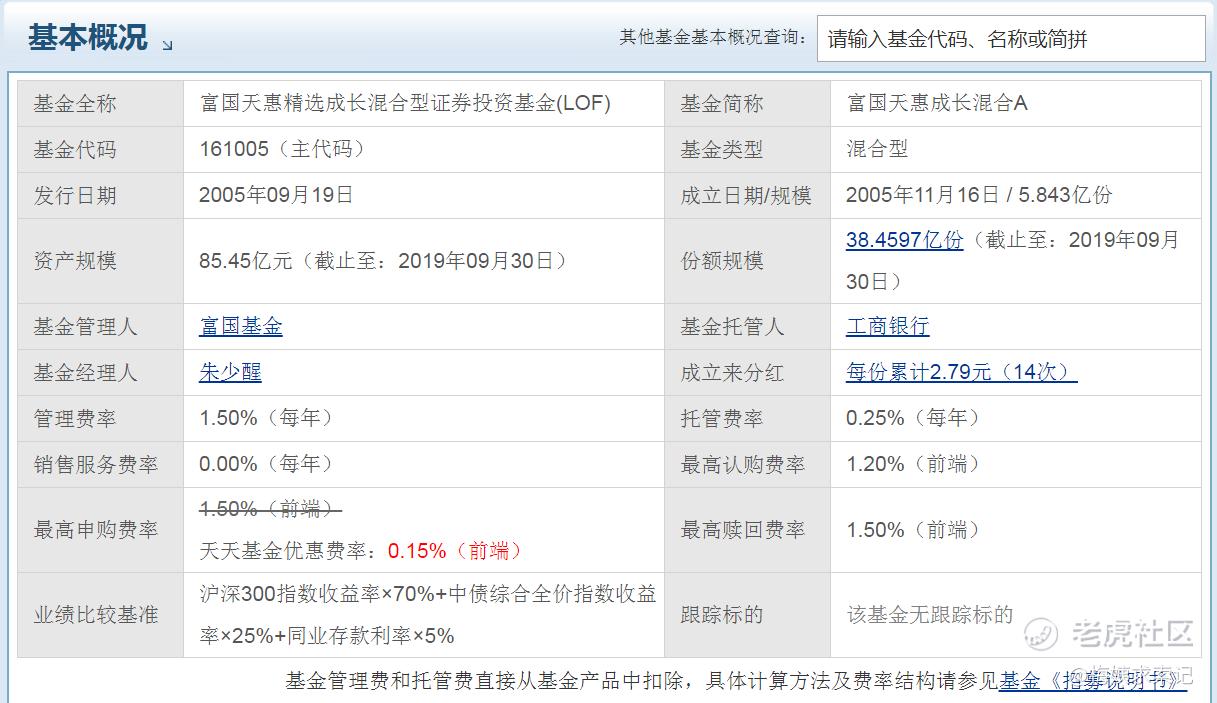Click the 基本概况 section heading
The width and height of the screenshot is (1217, 703).
88,38
